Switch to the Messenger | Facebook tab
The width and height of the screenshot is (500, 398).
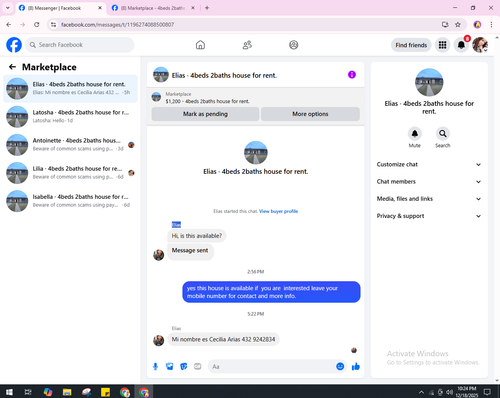60,8
